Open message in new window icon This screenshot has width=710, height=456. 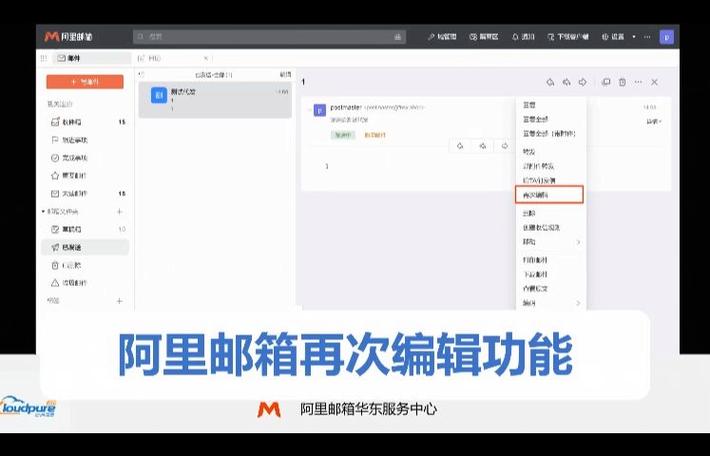(606, 82)
